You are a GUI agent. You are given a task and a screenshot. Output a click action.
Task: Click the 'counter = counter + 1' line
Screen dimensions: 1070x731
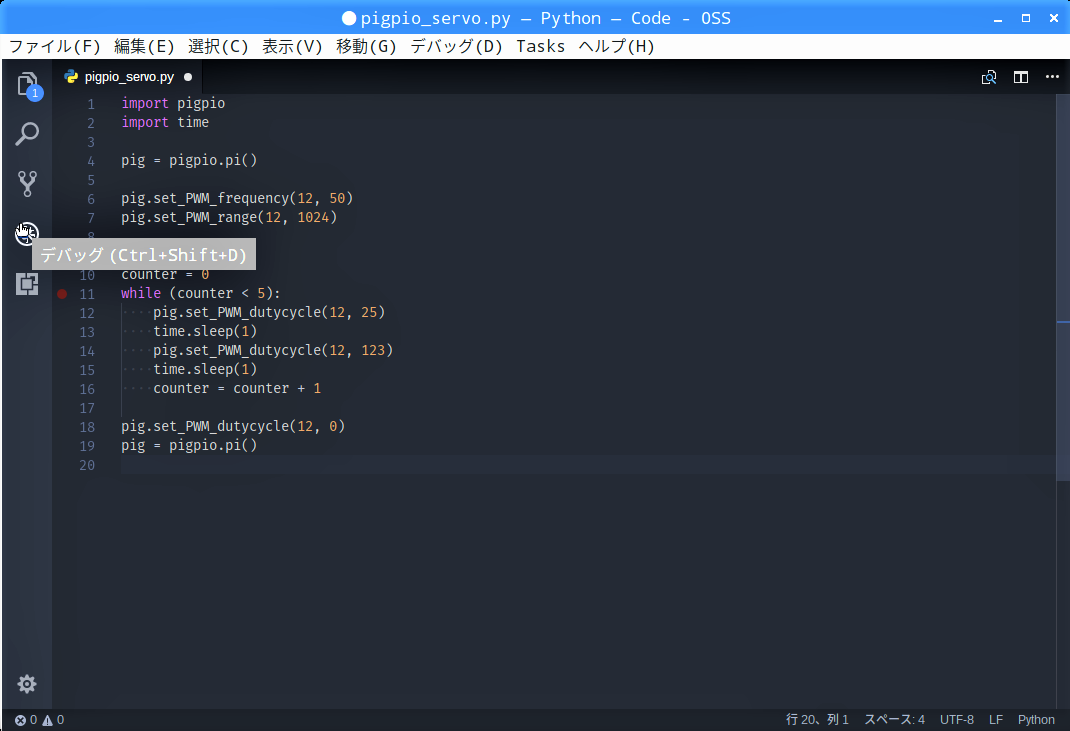237,389
